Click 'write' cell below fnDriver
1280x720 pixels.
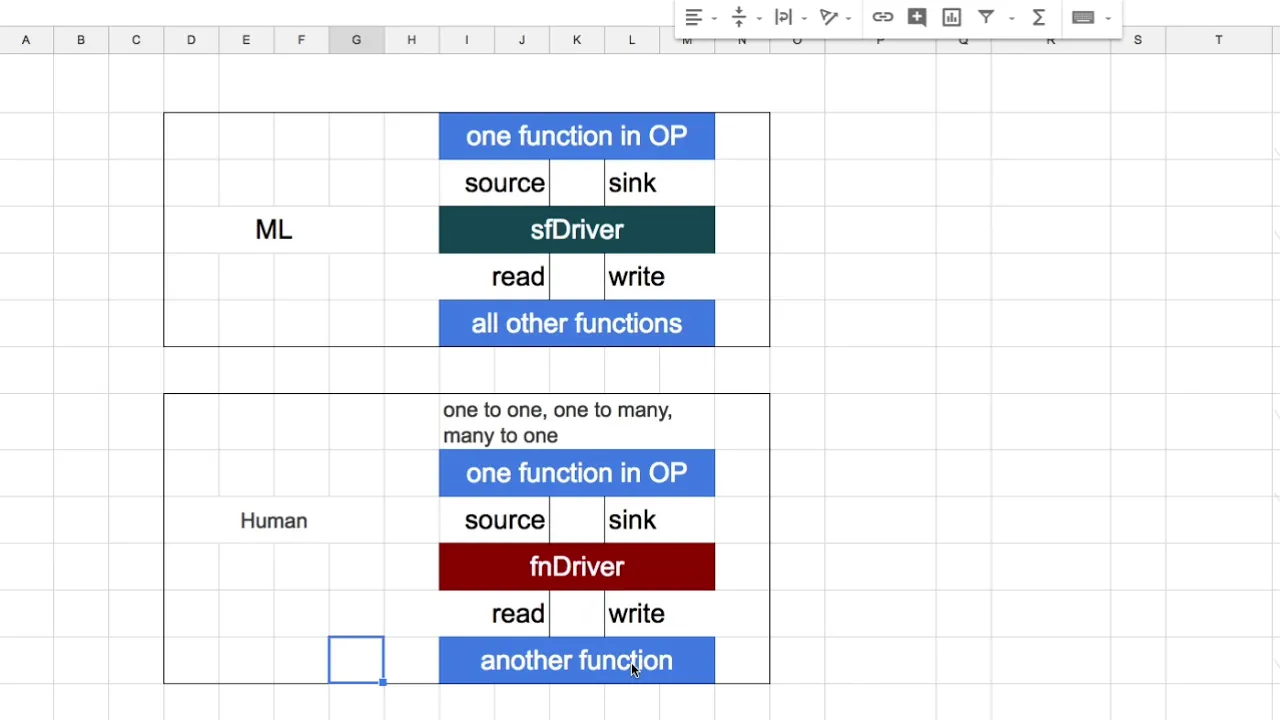659,614
